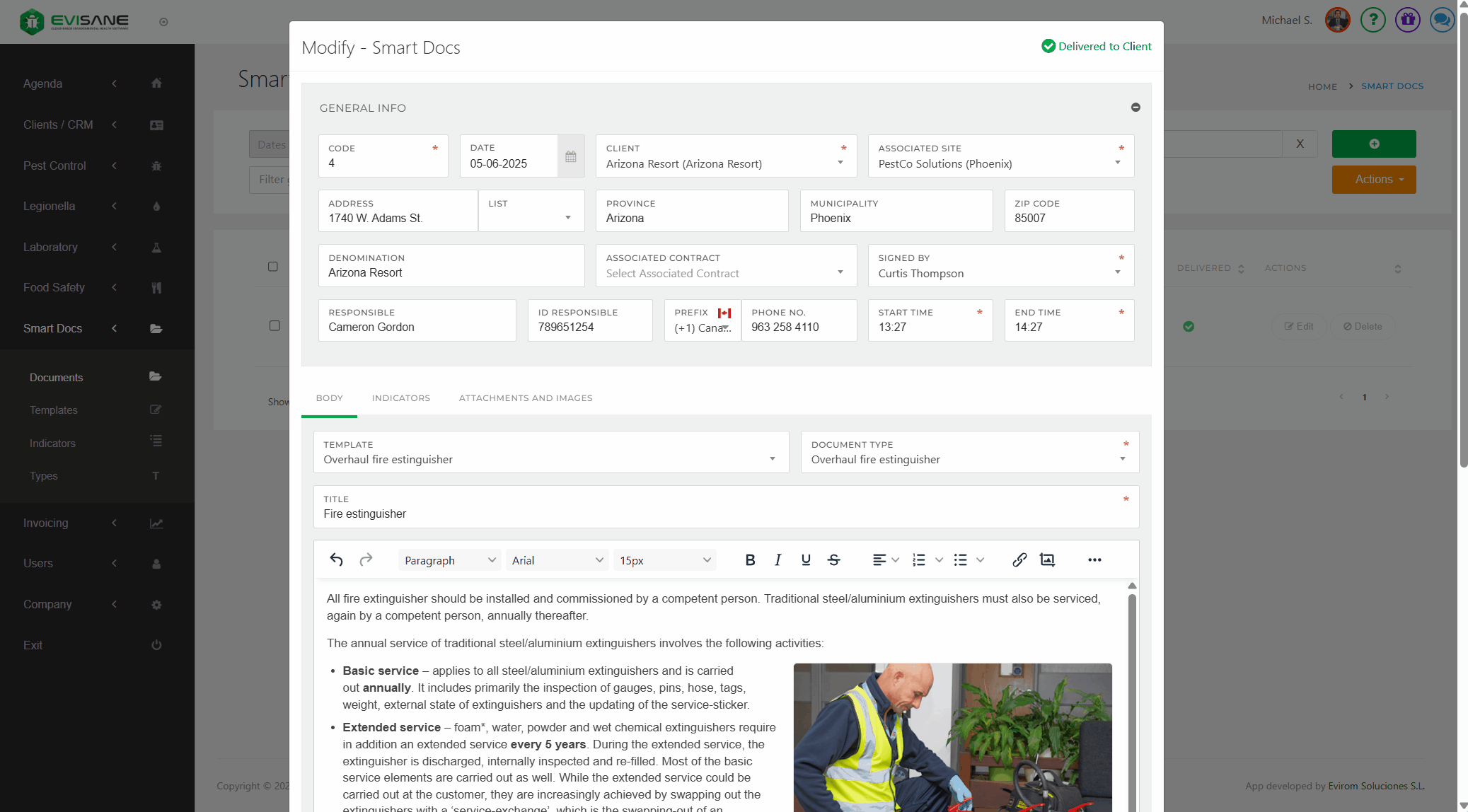1468x812 pixels.
Task: Open the Client dropdown Arizona Resort
Action: (x=726, y=156)
